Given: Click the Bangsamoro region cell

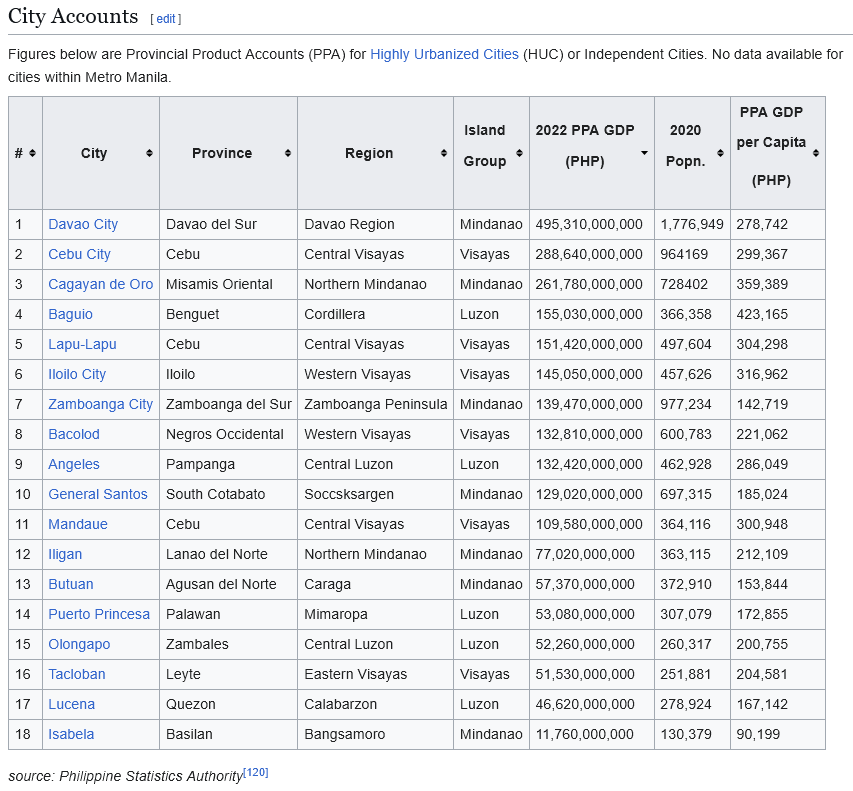Looking at the screenshot, I should [x=375, y=734].
